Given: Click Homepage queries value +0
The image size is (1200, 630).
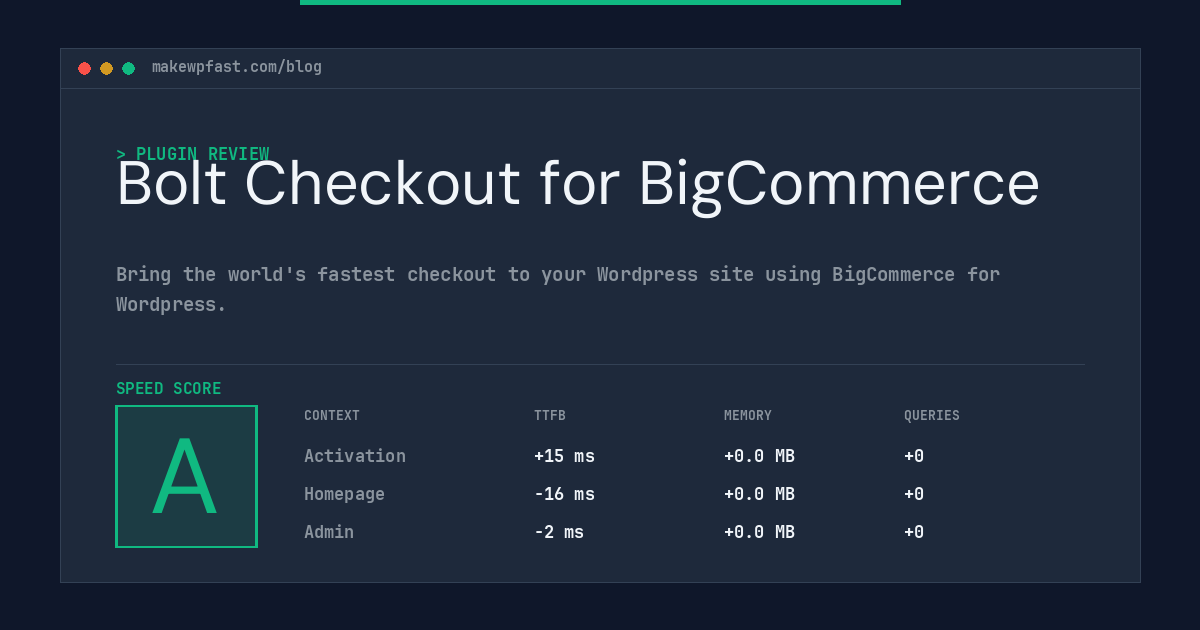Looking at the screenshot, I should coord(914,494).
